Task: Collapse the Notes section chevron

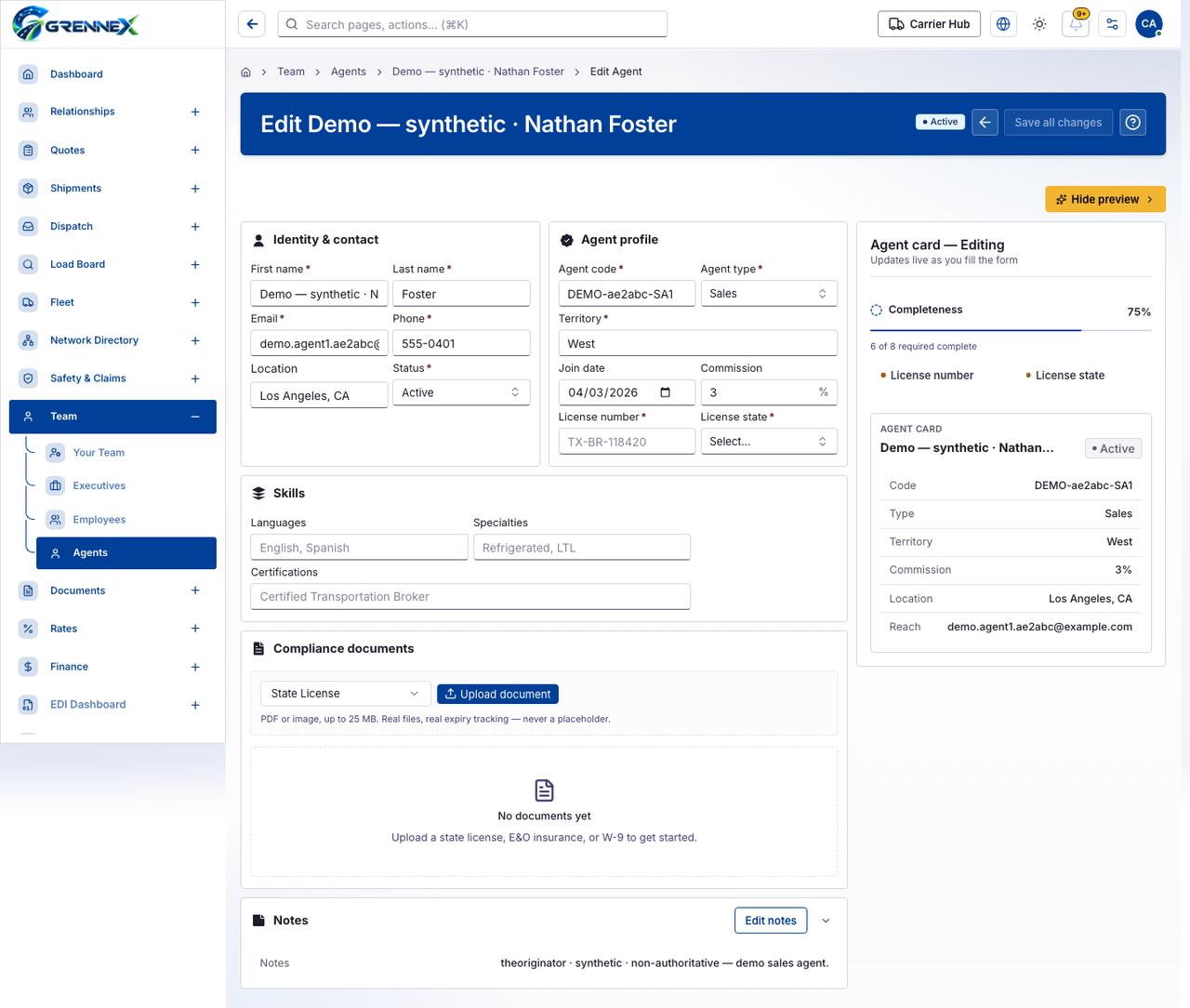Action: [x=826, y=921]
